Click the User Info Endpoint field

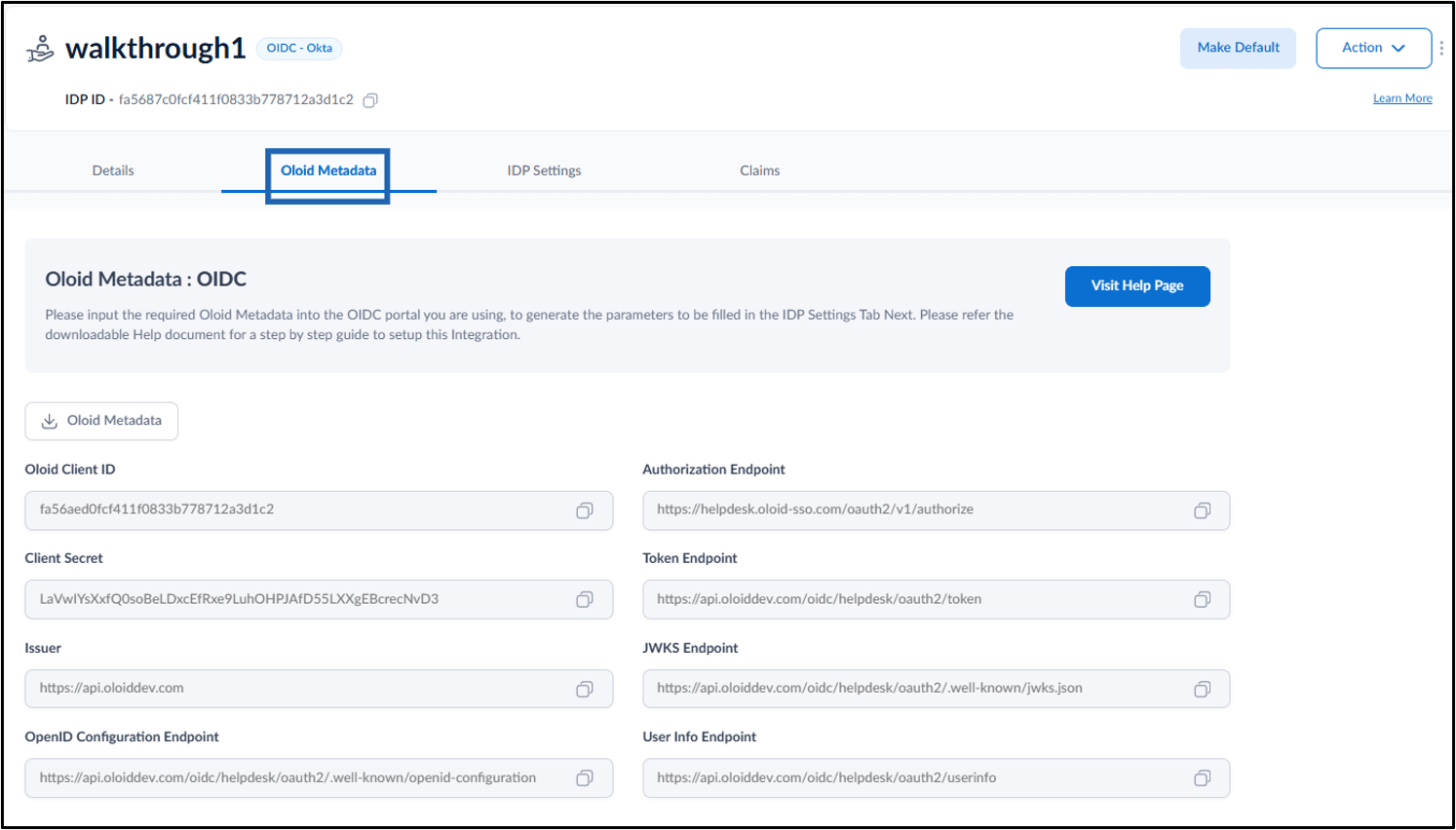936,777
